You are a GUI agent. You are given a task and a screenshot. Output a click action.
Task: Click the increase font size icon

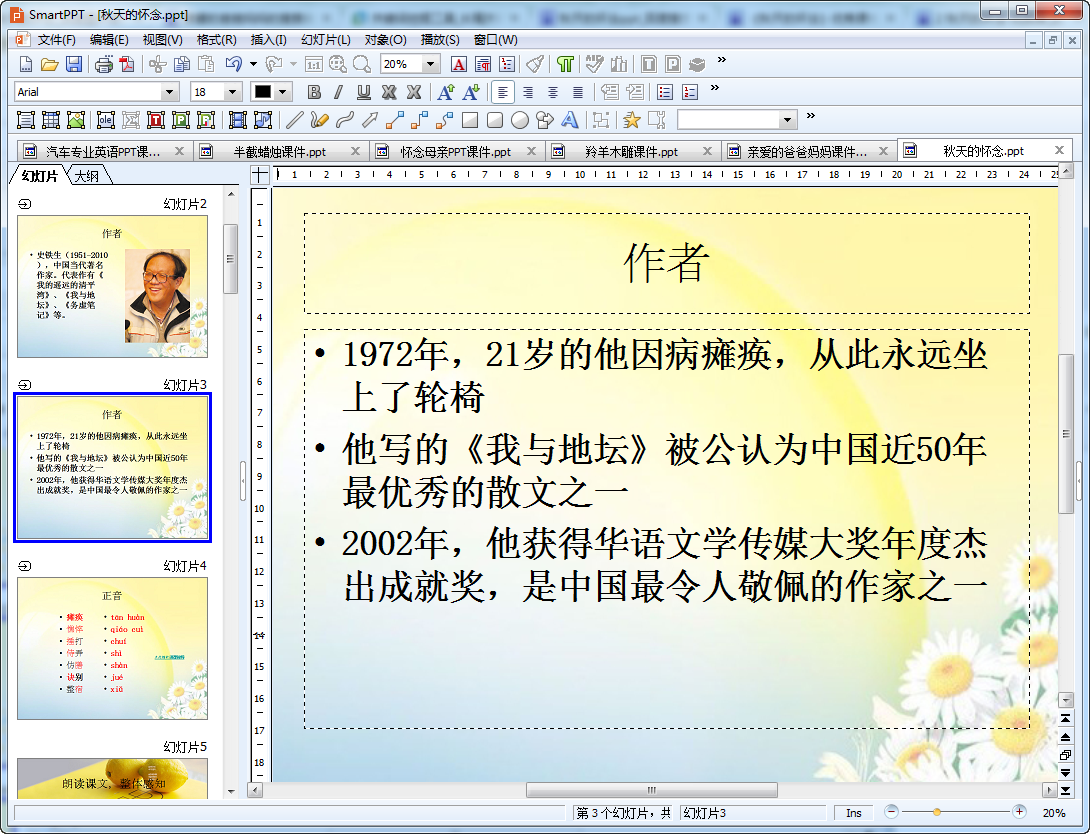446,92
